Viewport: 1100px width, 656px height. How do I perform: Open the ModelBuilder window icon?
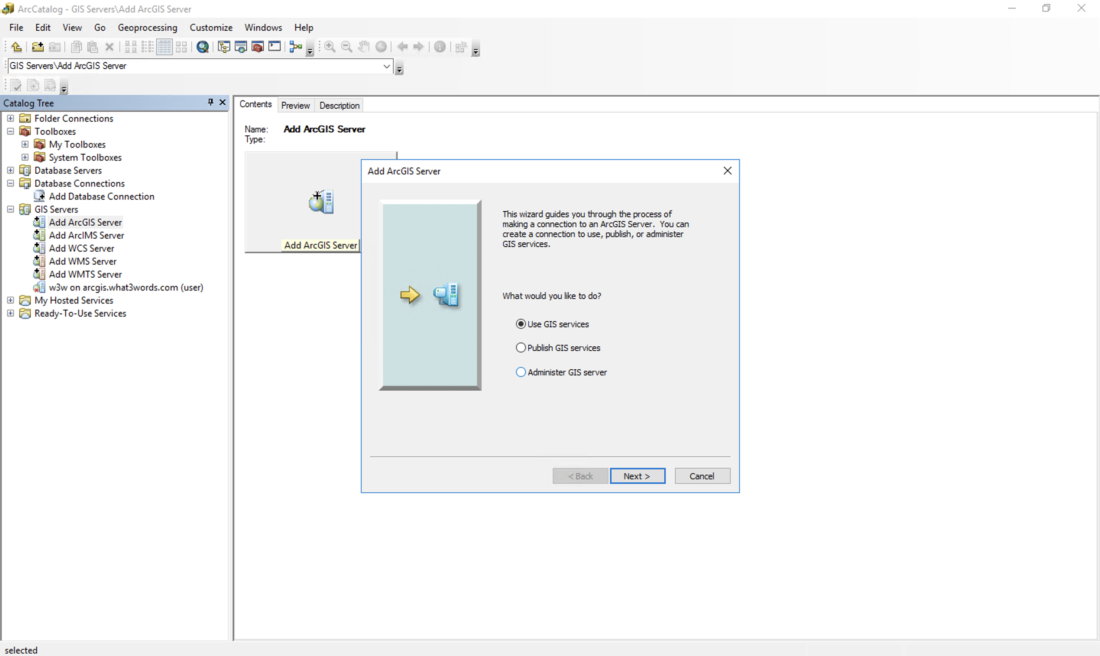click(295, 47)
